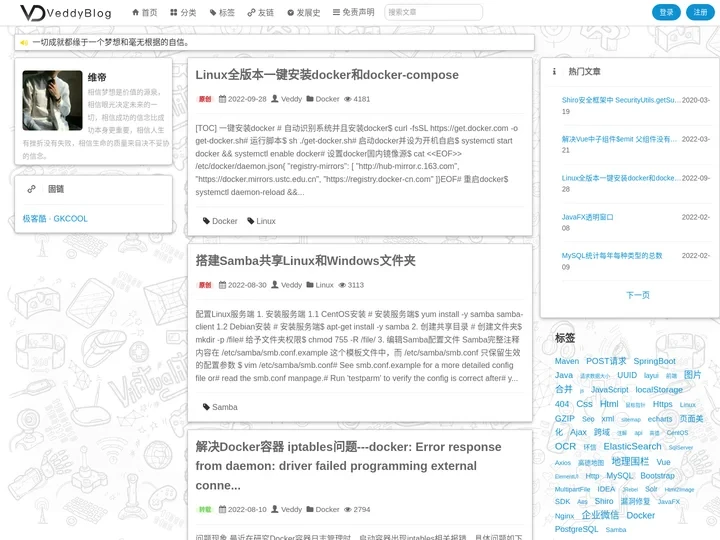
Task: Click the 注册 register button
Action: 700,12
